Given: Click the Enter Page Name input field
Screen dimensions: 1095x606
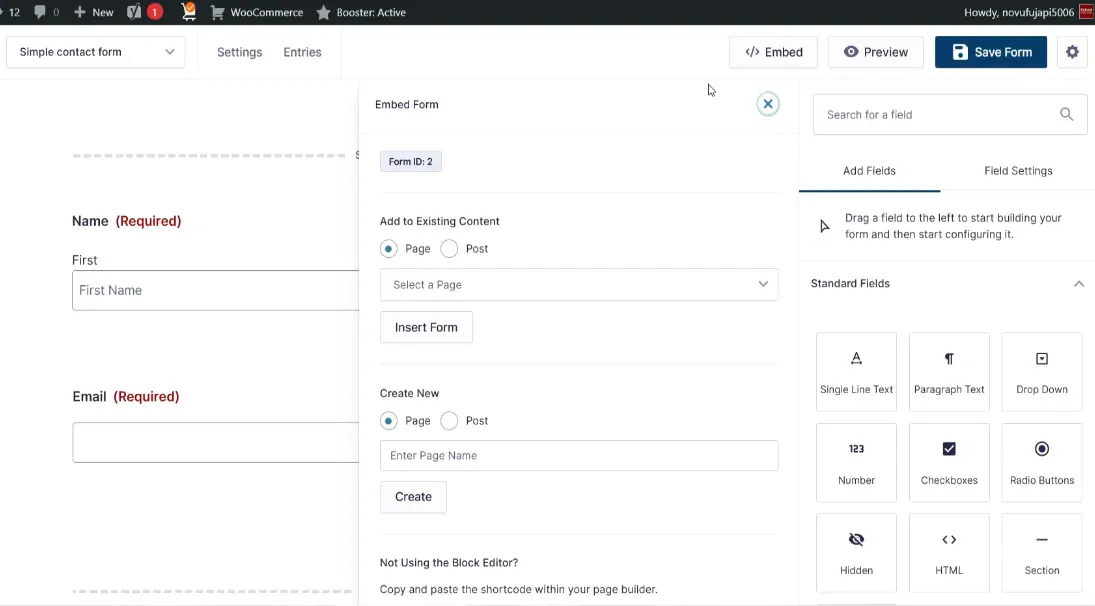Looking at the screenshot, I should [578, 456].
